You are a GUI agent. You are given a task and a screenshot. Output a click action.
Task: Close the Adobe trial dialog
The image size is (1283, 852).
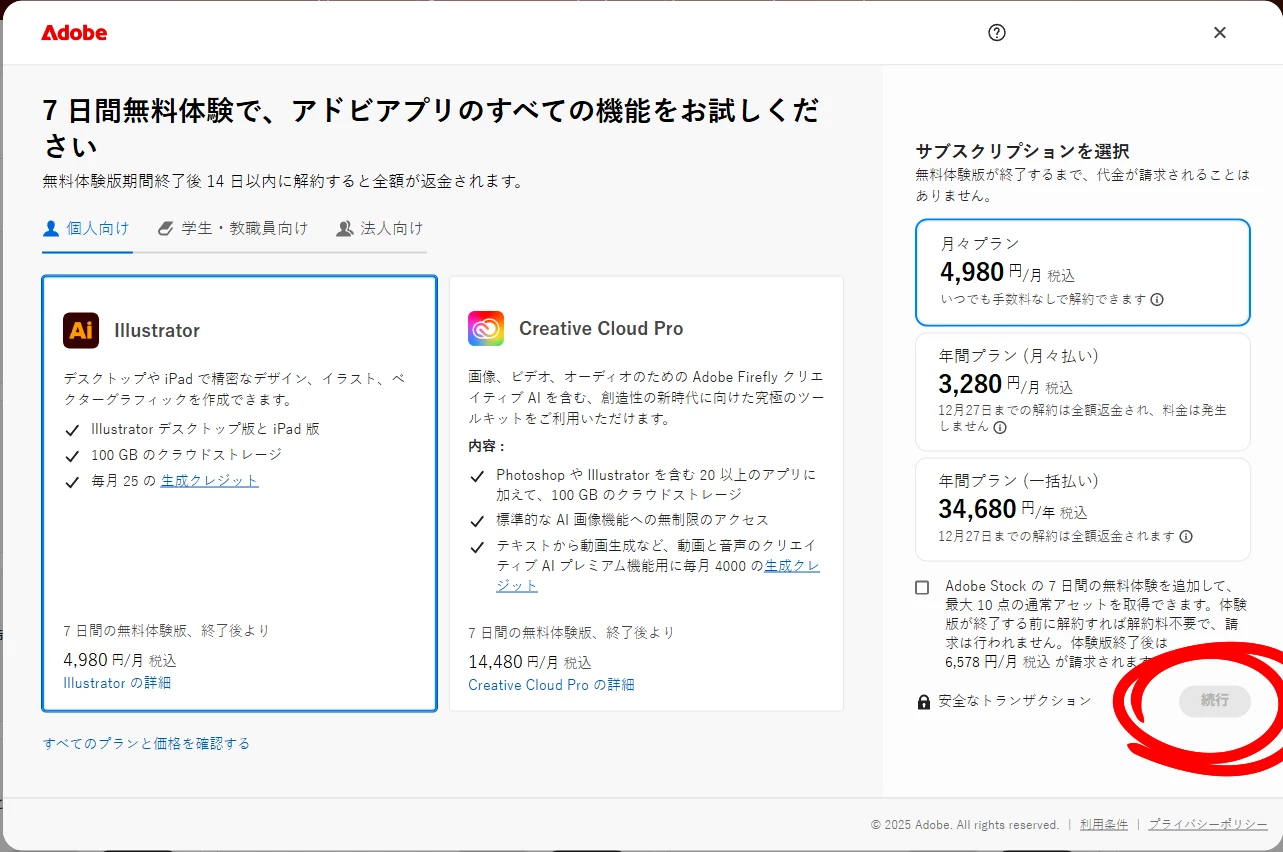tap(1220, 32)
